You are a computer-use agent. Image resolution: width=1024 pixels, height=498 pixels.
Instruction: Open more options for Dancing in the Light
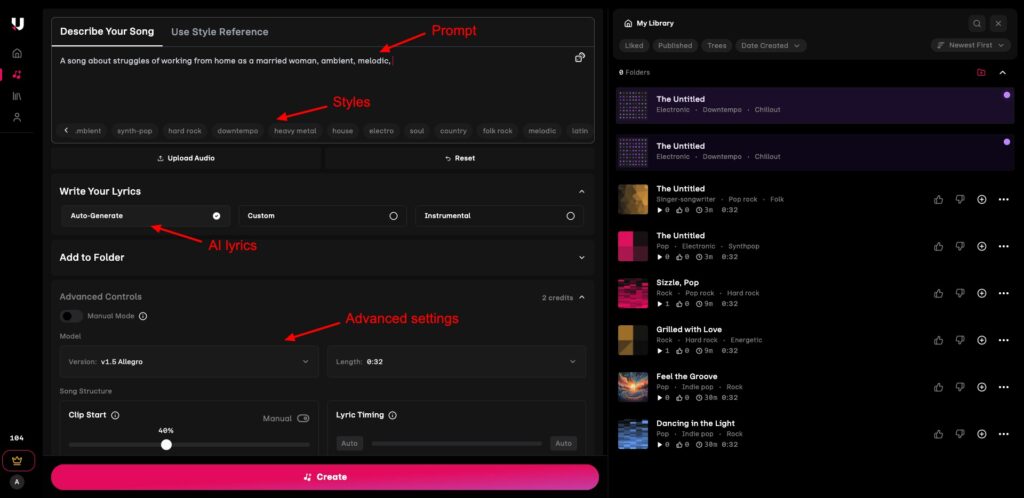pos(1004,434)
